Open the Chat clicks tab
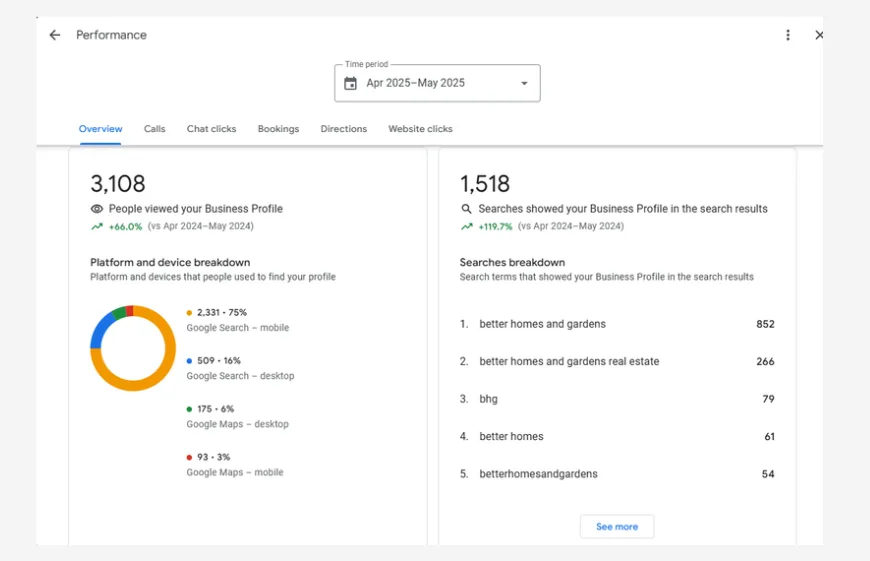870x561 pixels. pos(211,129)
